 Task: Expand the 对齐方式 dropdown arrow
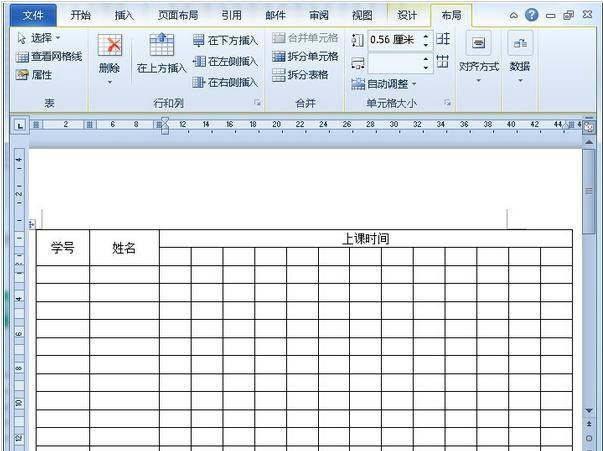[478, 81]
